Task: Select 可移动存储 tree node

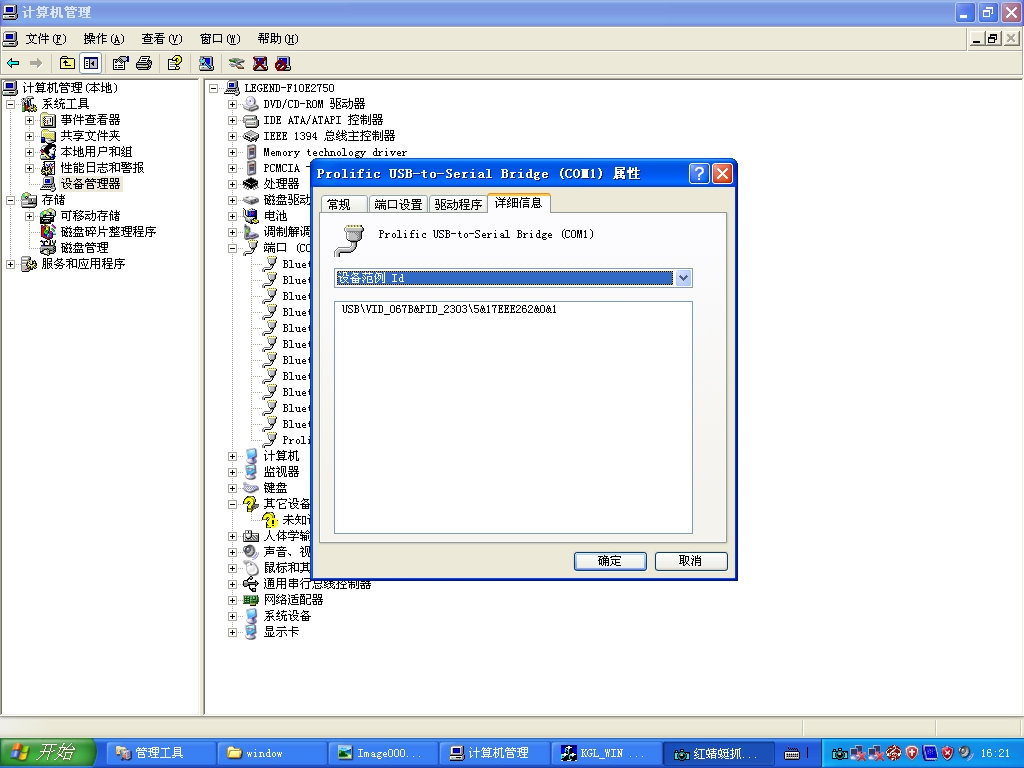Action: pyautogui.click(x=90, y=216)
